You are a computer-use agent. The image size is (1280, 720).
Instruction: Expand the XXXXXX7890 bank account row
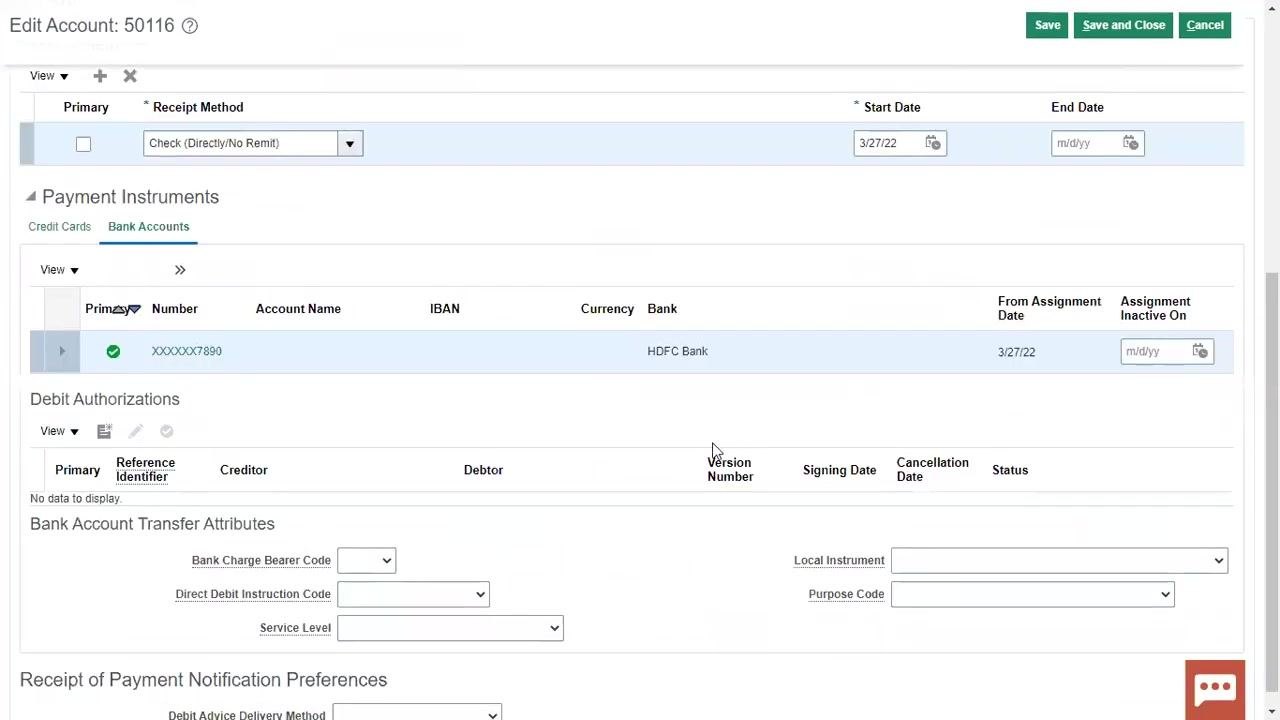click(62, 351)
